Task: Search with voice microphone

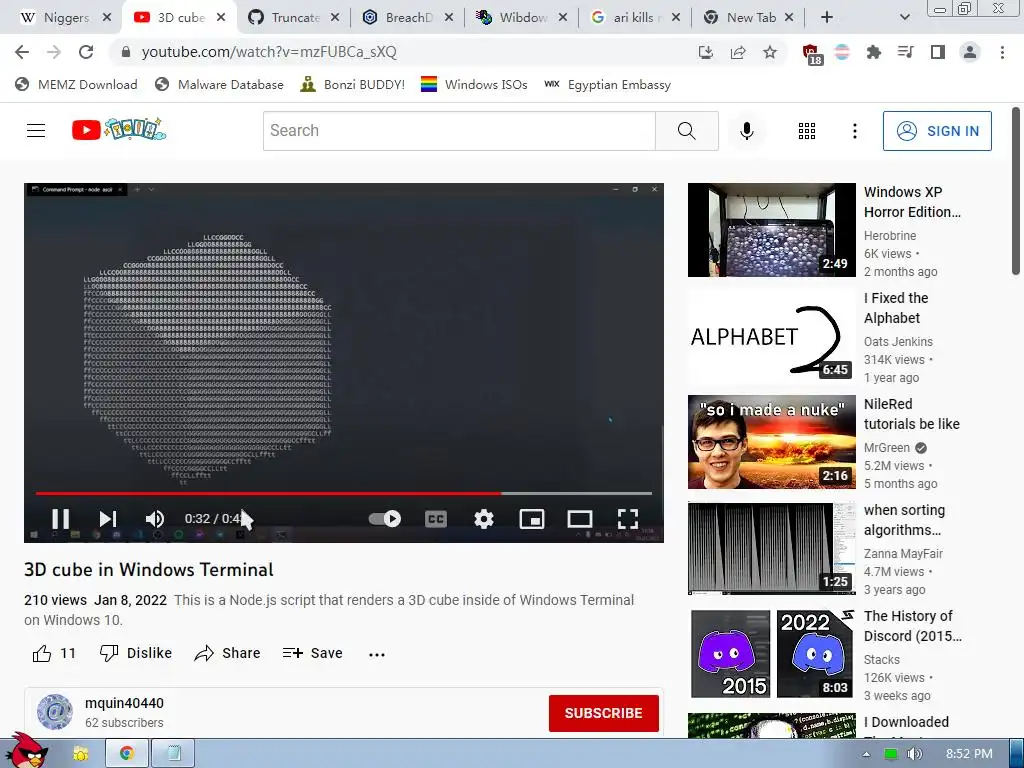Action: coord(746,131)
